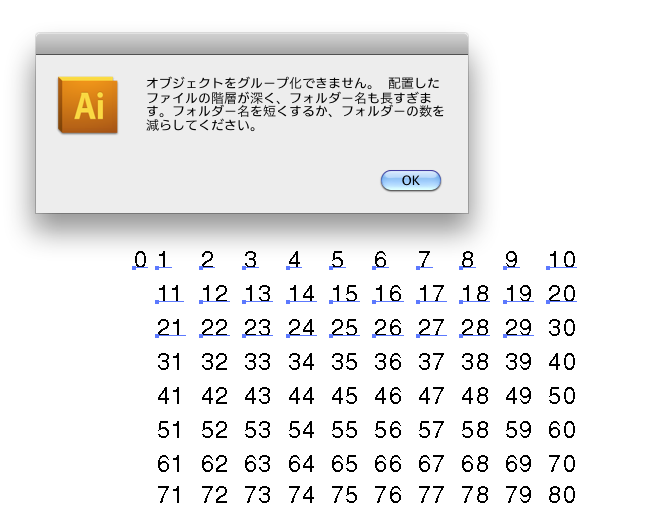
Task: Click the number "50"
Action: 562,396
